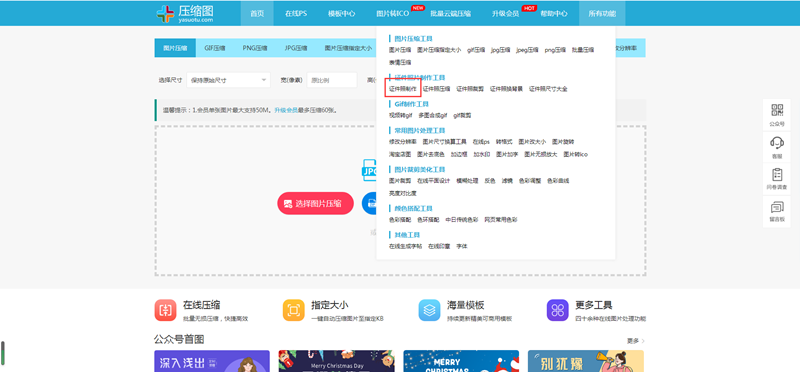Image resolution: width=800 pixels, height=372 pixels.
Task: Open 图片改大小 in the dropdown menu
Action: (x=532, y=142)
